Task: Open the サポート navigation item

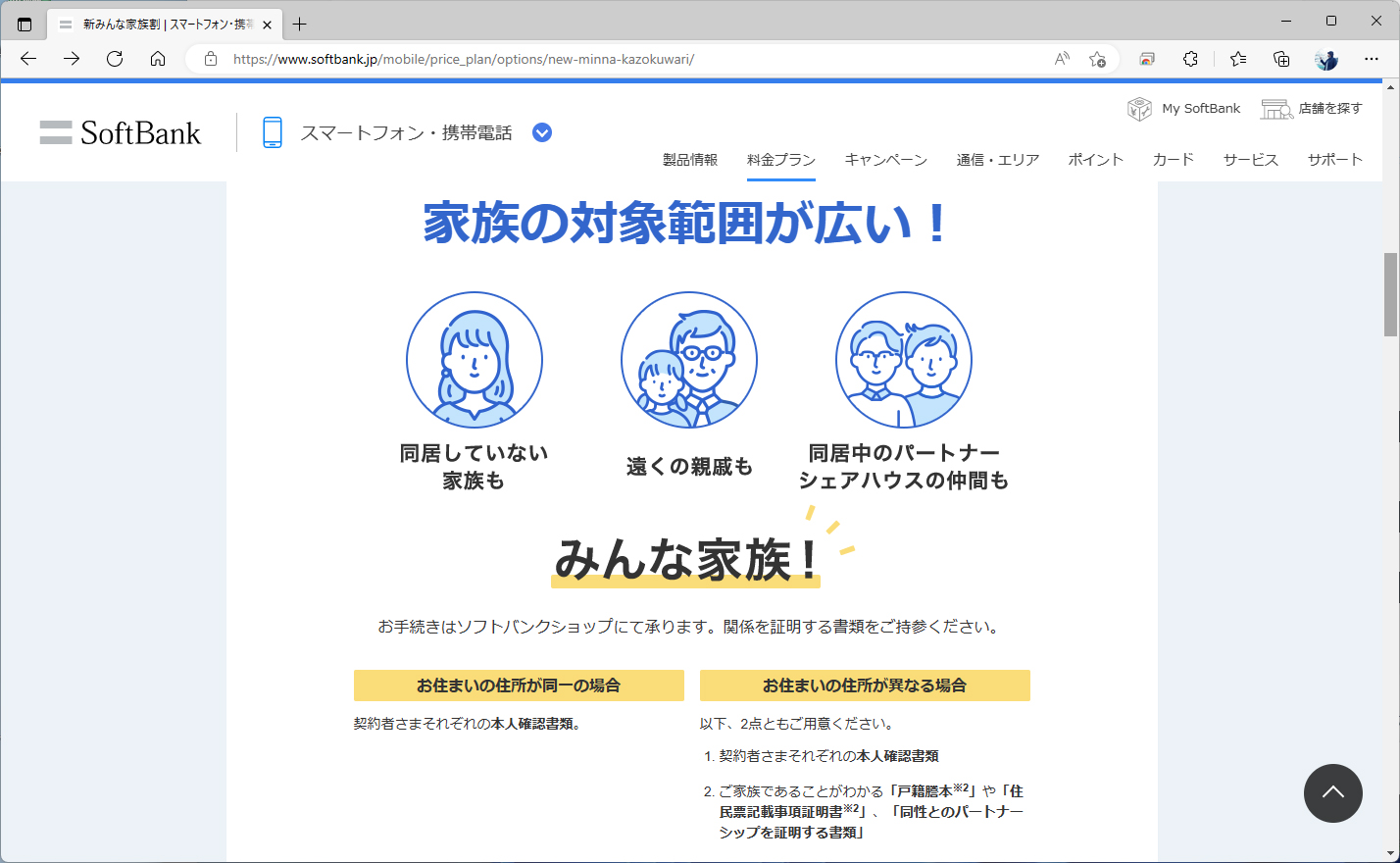Action: pos(1334,159)
